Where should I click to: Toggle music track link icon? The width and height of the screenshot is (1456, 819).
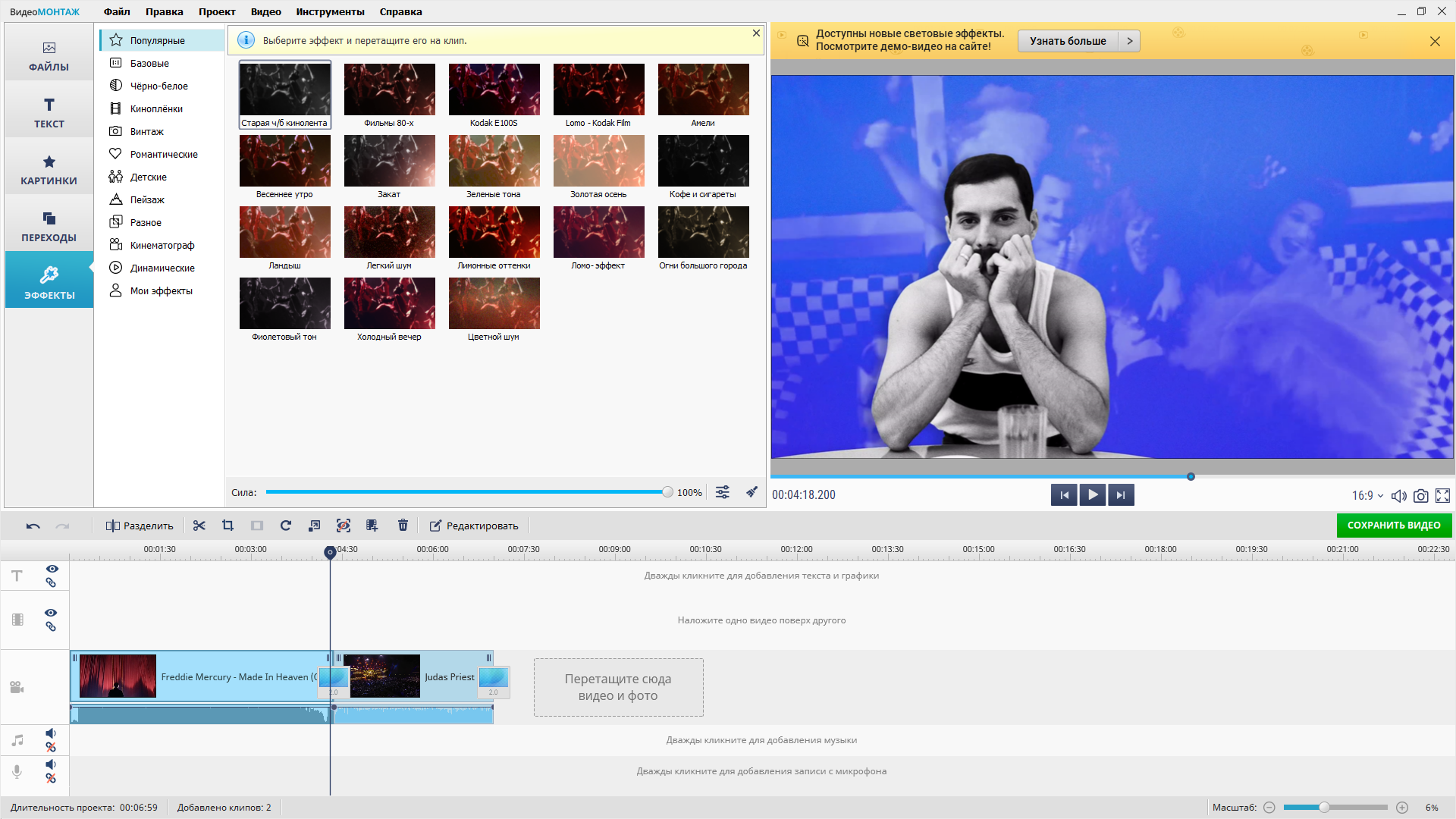tap(51, 747)
